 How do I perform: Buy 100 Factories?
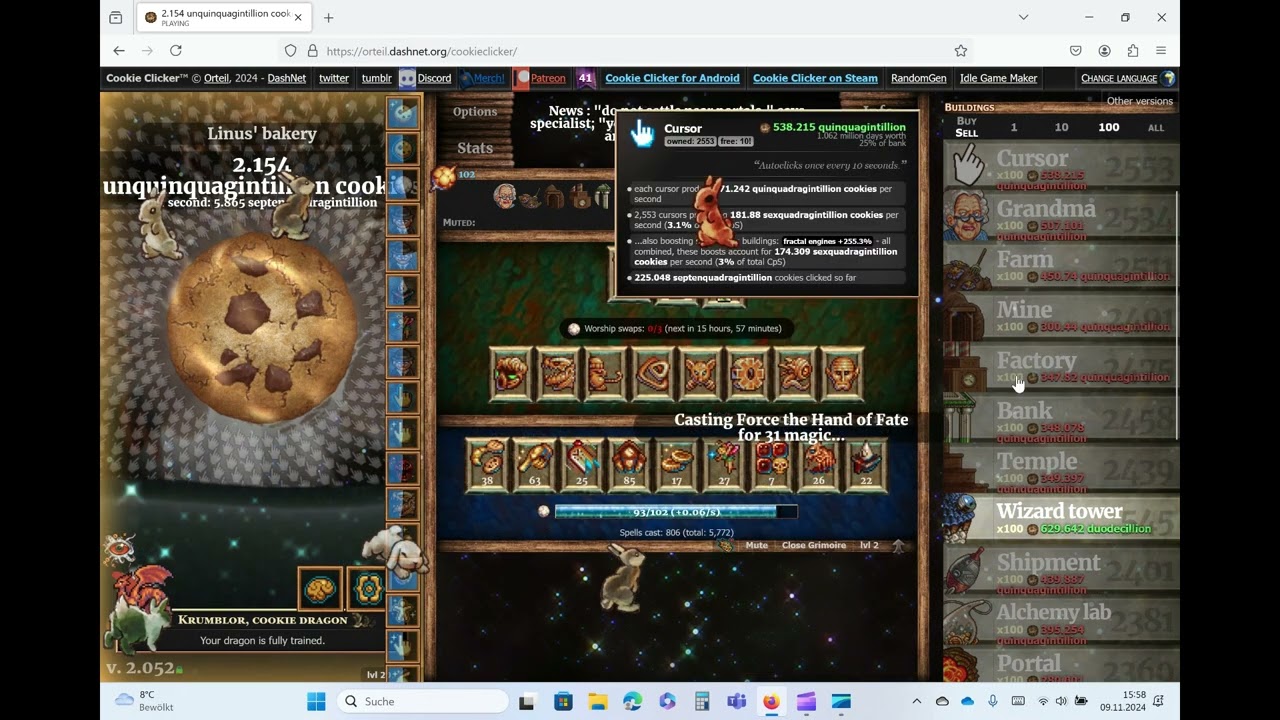point(1061,367)
